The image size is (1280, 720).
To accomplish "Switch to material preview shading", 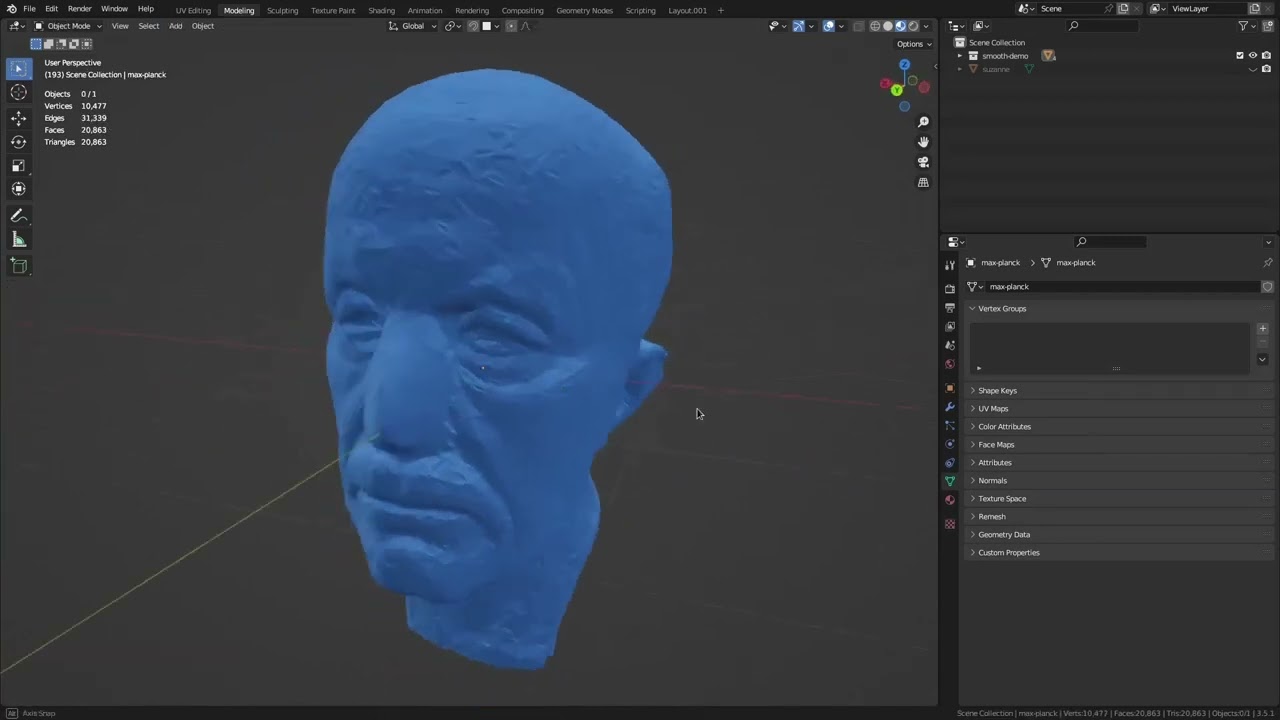I will tap(900, 26).
